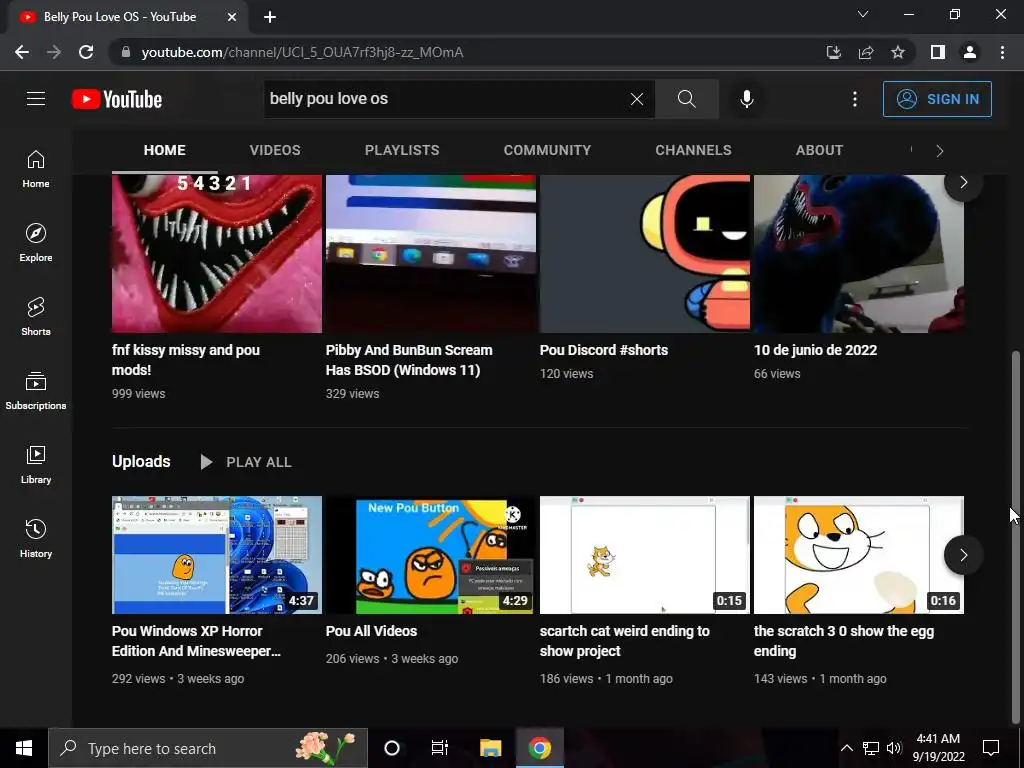The height and width of the screenshot is (768, 1024).
Task: Open the YouTube hamburger guide menu
Action: pyautogui.click(x=36, y=99)
